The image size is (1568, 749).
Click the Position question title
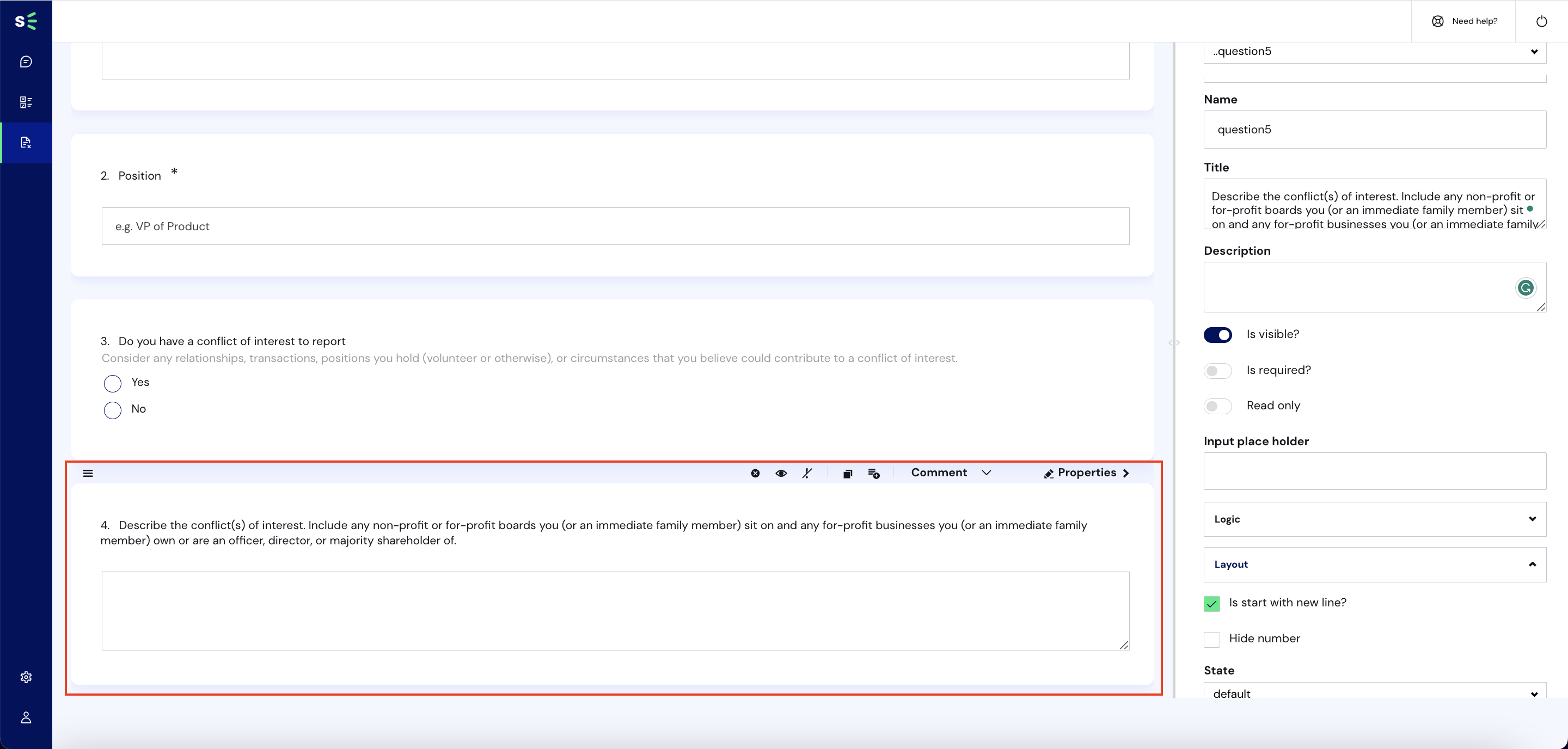point(139,176)
